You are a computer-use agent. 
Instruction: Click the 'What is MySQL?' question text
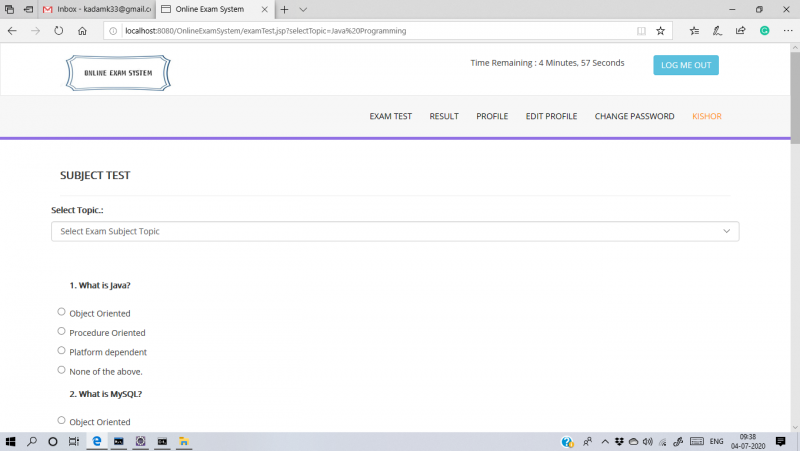coord(106,394)
